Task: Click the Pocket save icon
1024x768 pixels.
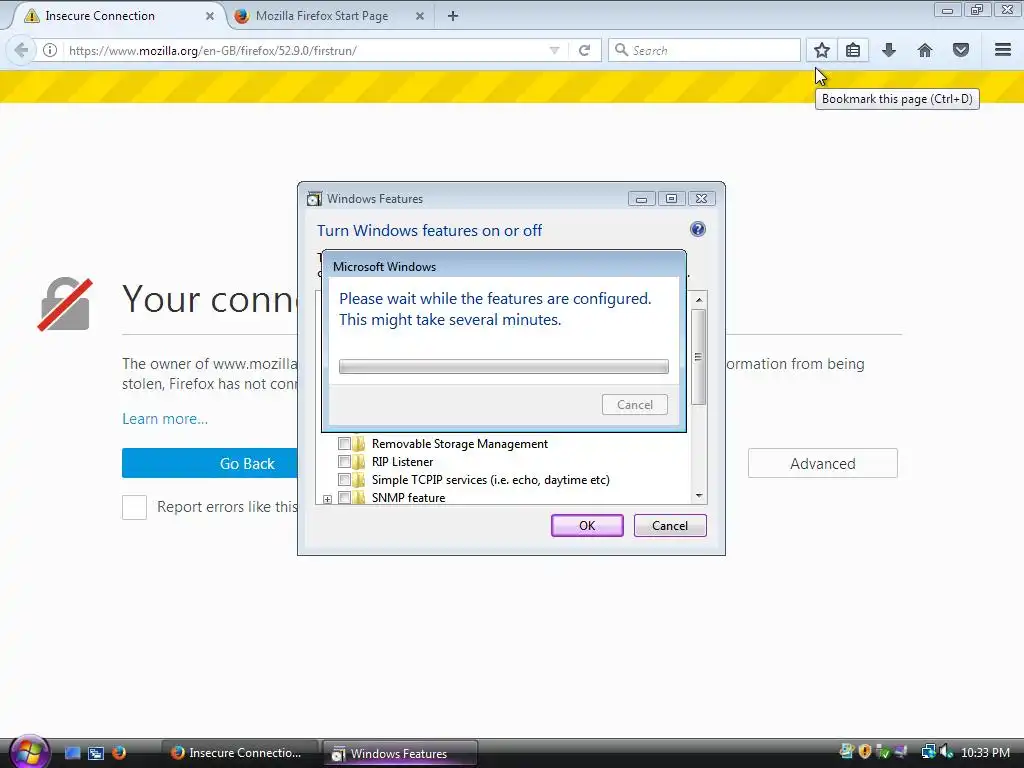Action: point(961,50)
